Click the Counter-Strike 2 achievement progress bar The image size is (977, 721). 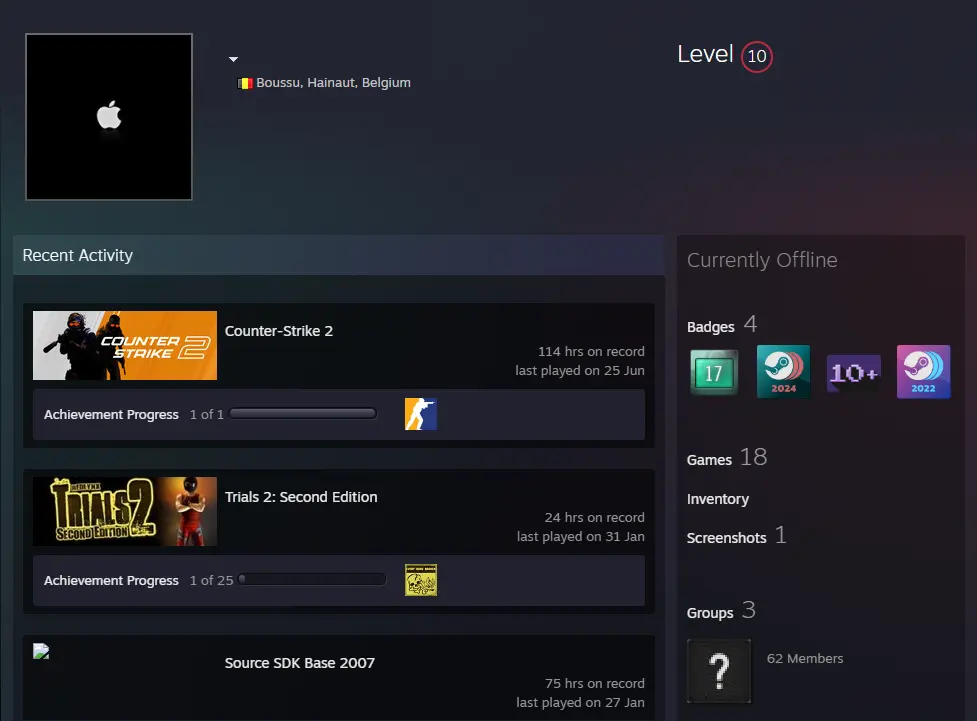[303, 413]
